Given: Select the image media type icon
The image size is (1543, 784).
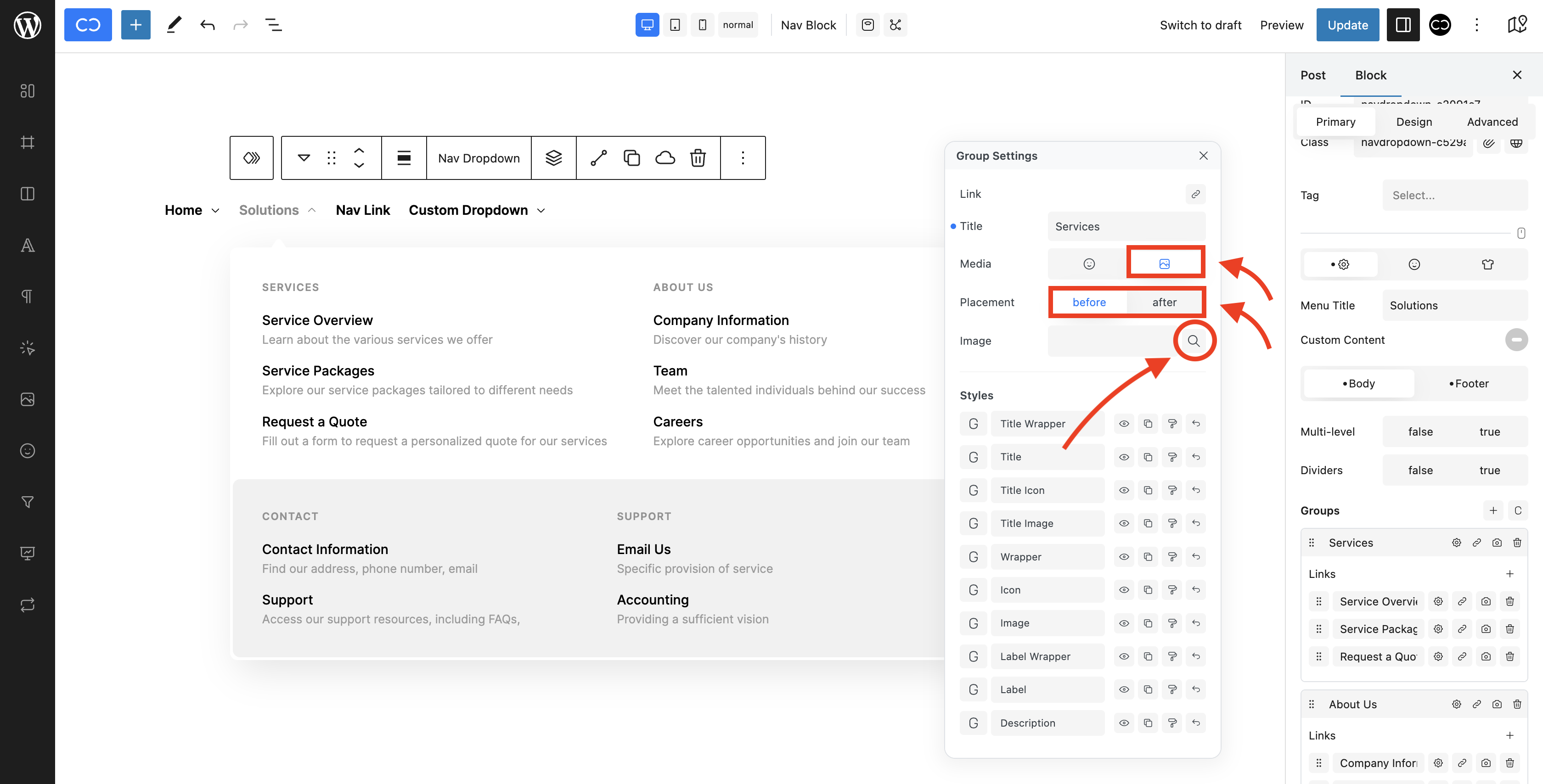Looking at the screenshot, I should pos(1164,263).
